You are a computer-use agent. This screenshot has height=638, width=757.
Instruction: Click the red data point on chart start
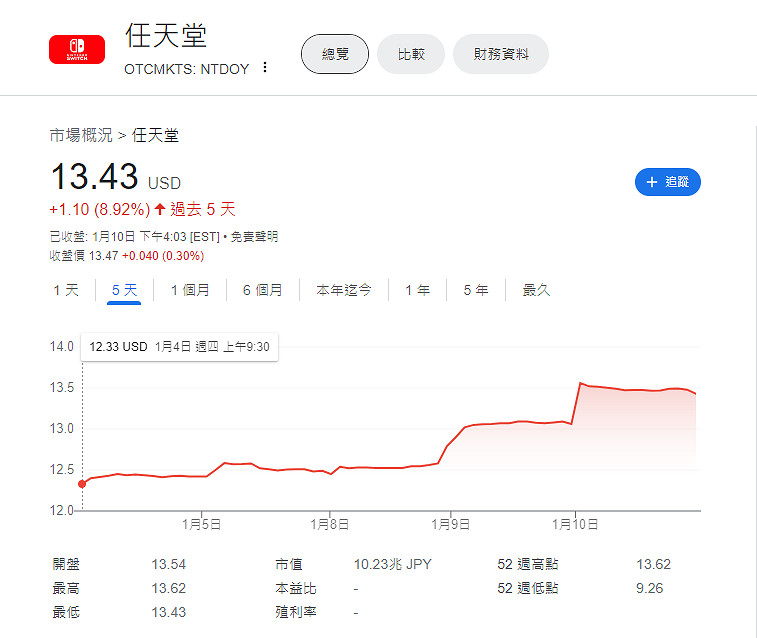click(x=82, y=484)
